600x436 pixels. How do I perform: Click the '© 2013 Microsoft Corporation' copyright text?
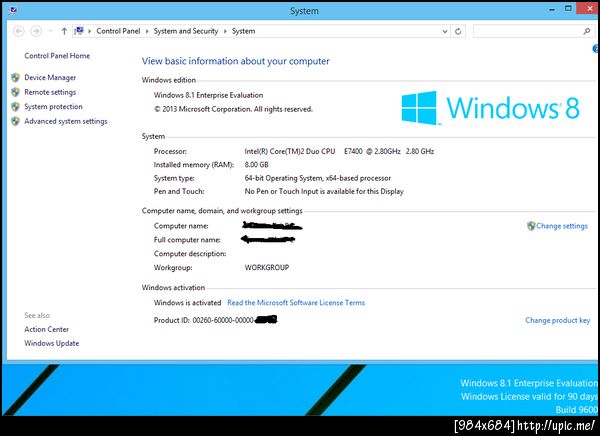point(233,109)
